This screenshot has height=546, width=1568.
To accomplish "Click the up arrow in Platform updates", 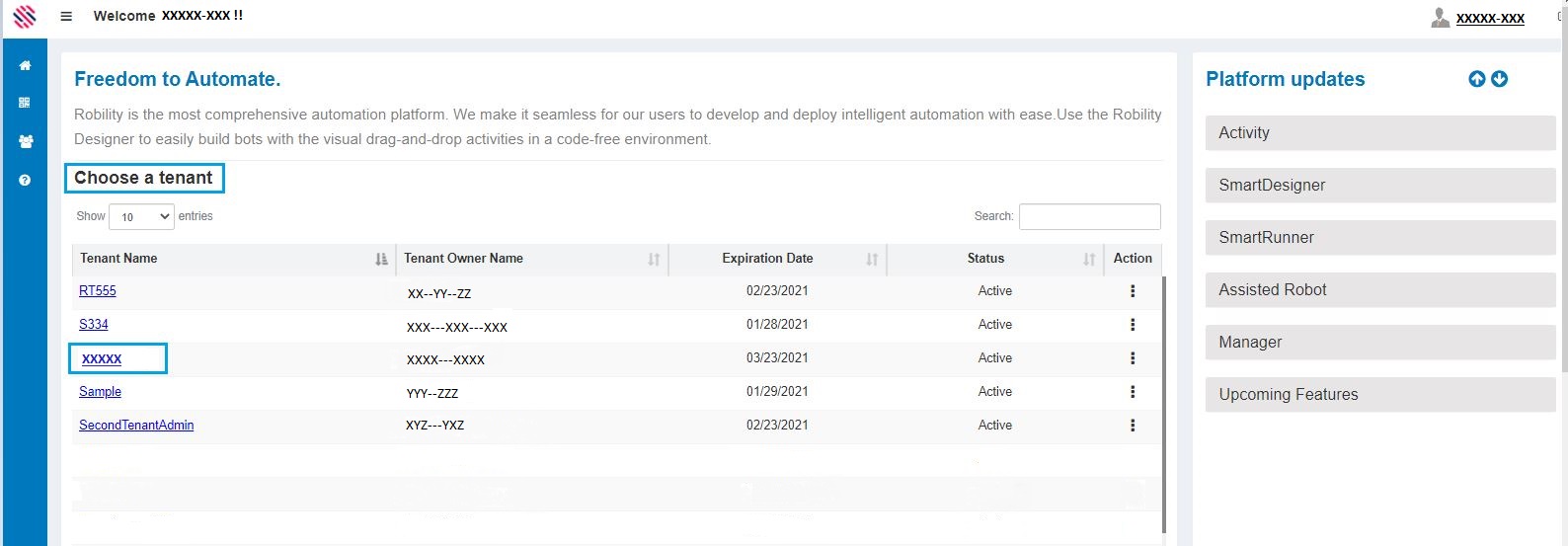I will [1476, 79].
